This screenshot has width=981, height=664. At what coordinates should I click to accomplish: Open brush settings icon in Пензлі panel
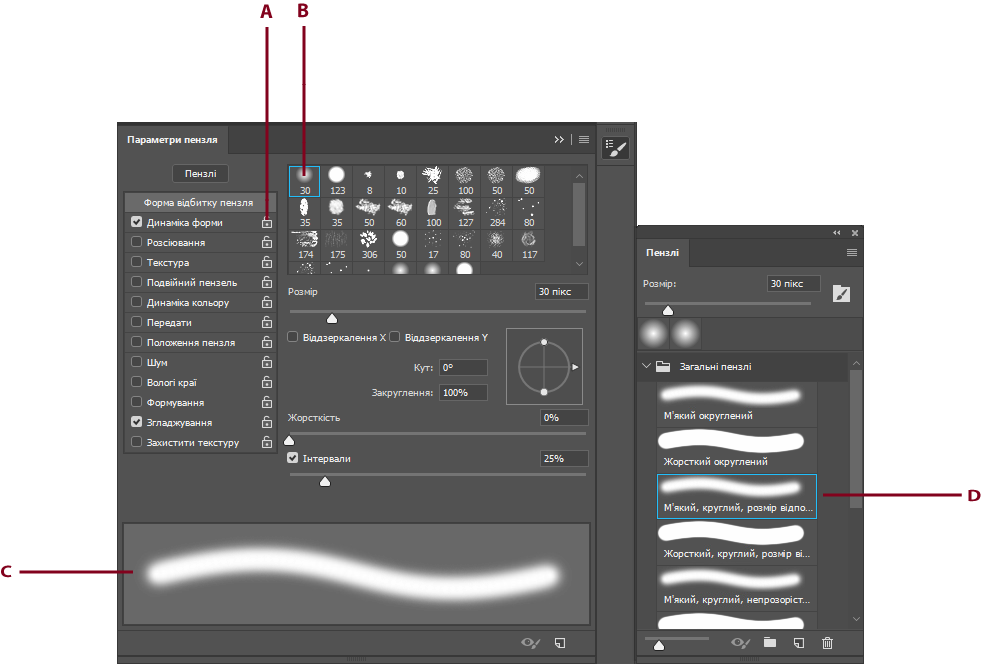click(x=841, y=294)
